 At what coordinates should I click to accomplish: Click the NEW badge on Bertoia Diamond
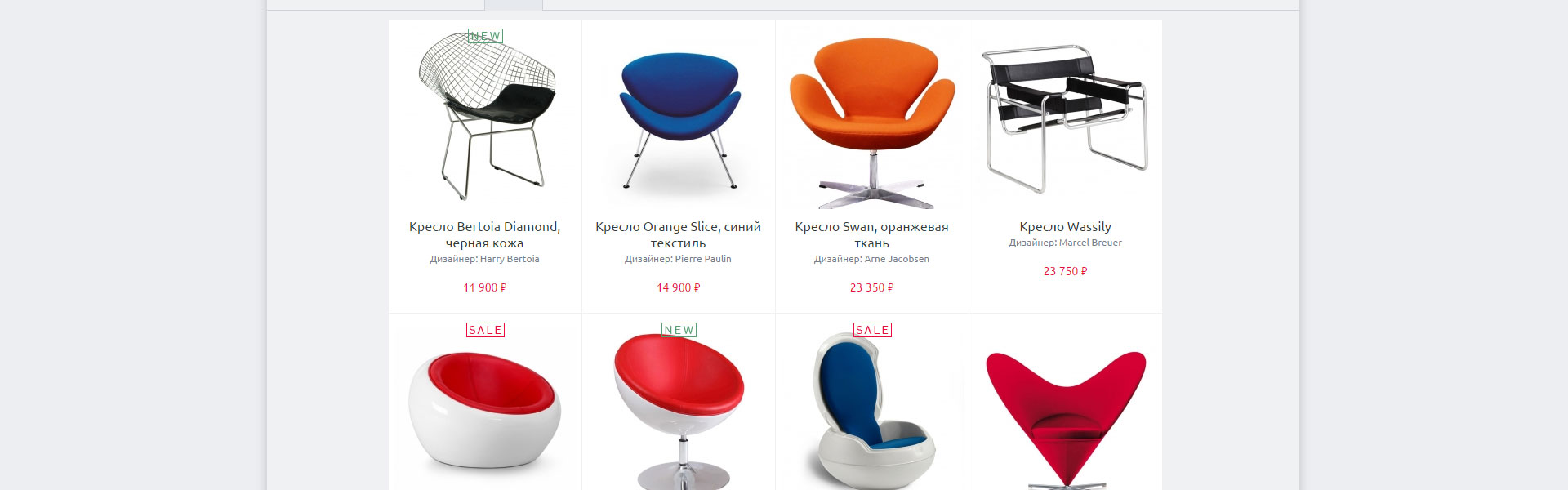[x=485, y=36]
